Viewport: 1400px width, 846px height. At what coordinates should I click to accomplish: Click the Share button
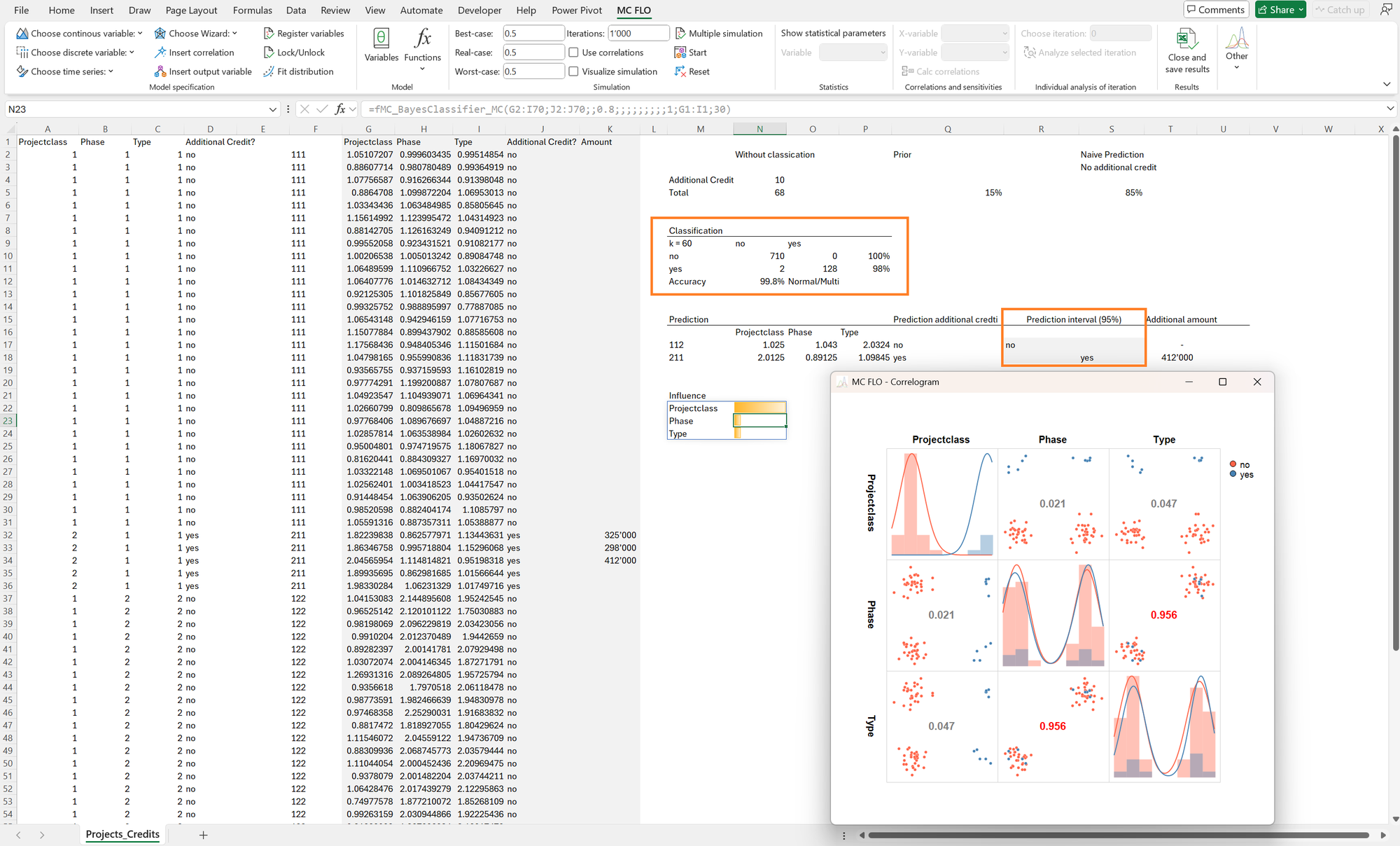coord(1280,10)
